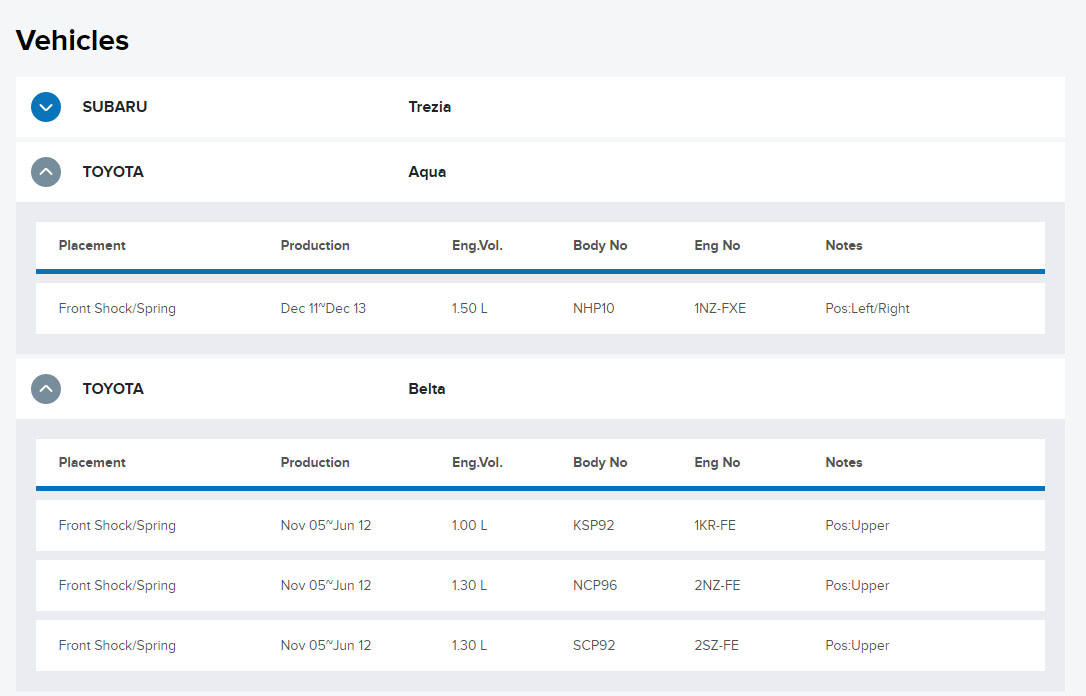Click Notes header in Aqua table
The width and height of the screenshot is (1086, 696).
pyautogui.click(x=844, y=245)
